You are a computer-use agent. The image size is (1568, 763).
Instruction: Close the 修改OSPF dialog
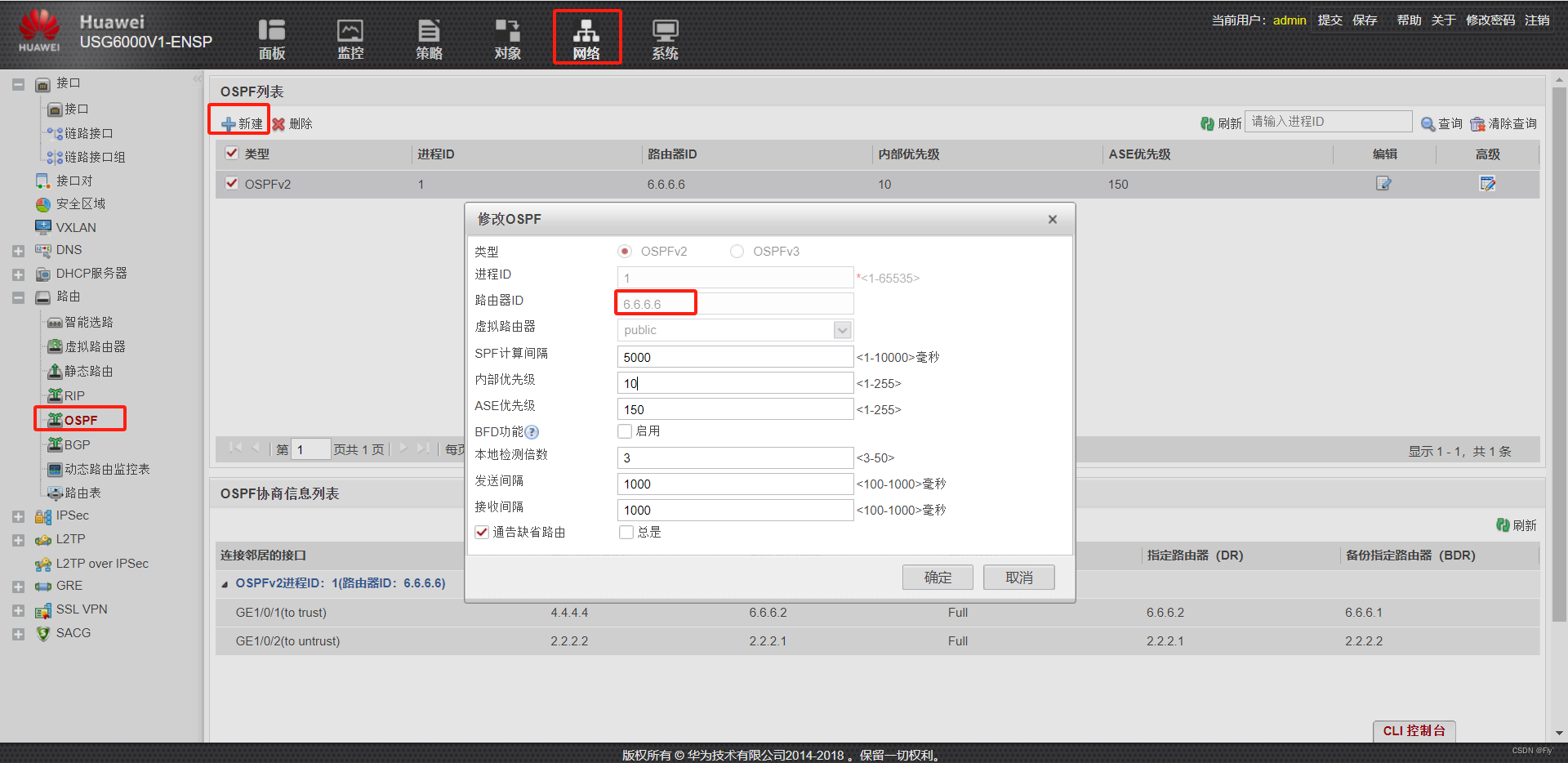(x=1053, y=219)
